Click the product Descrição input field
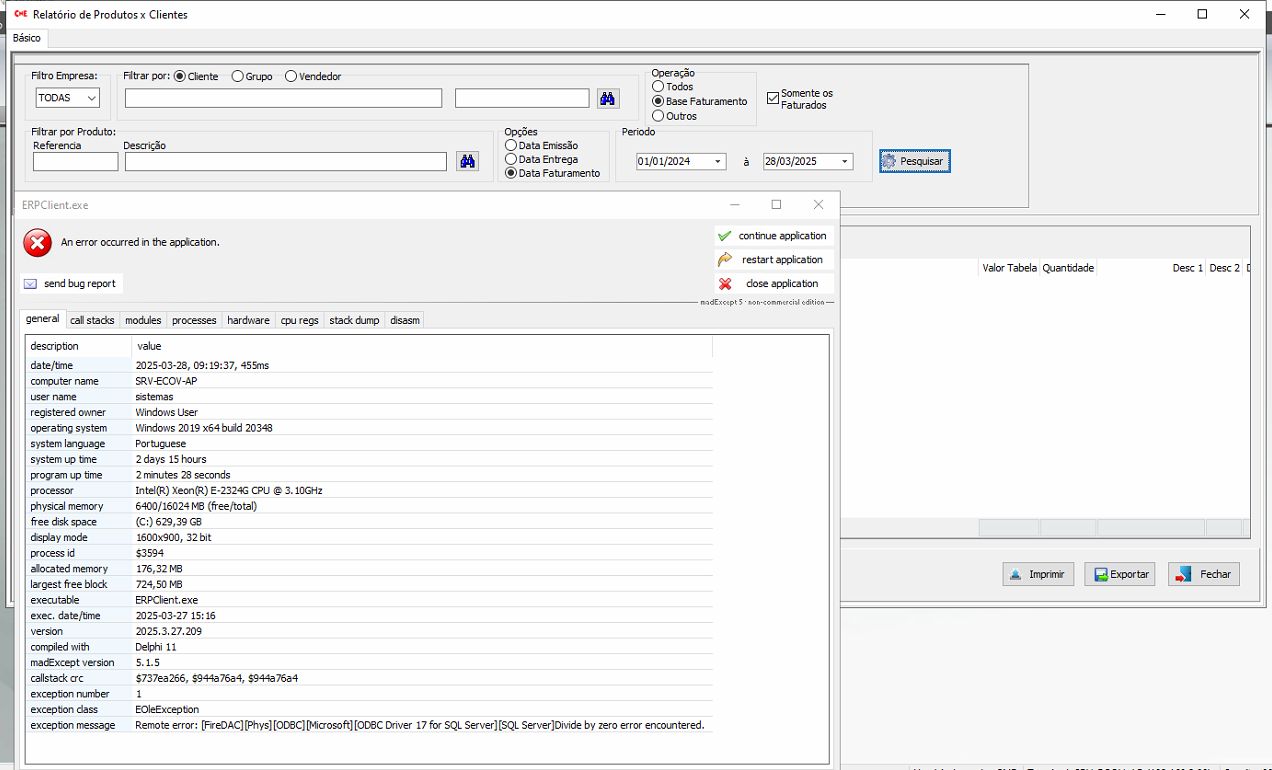The image size is (1272, 770). [x=285, y=162]
